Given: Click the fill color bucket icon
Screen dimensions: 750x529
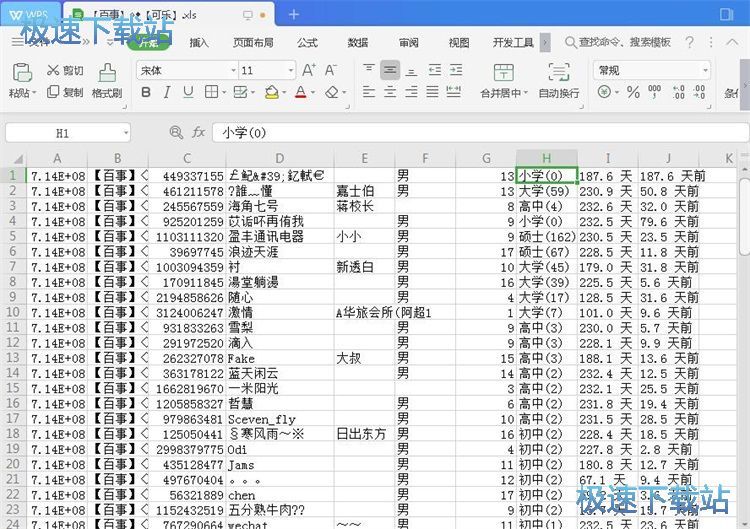Looking at the screenshot, I should [x=272, y=92].
